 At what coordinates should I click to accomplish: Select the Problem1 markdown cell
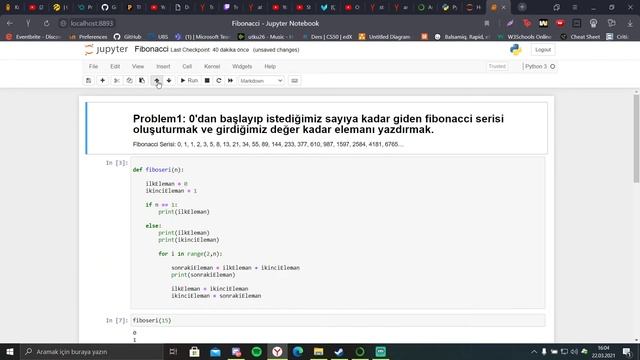tap(316, 128)
